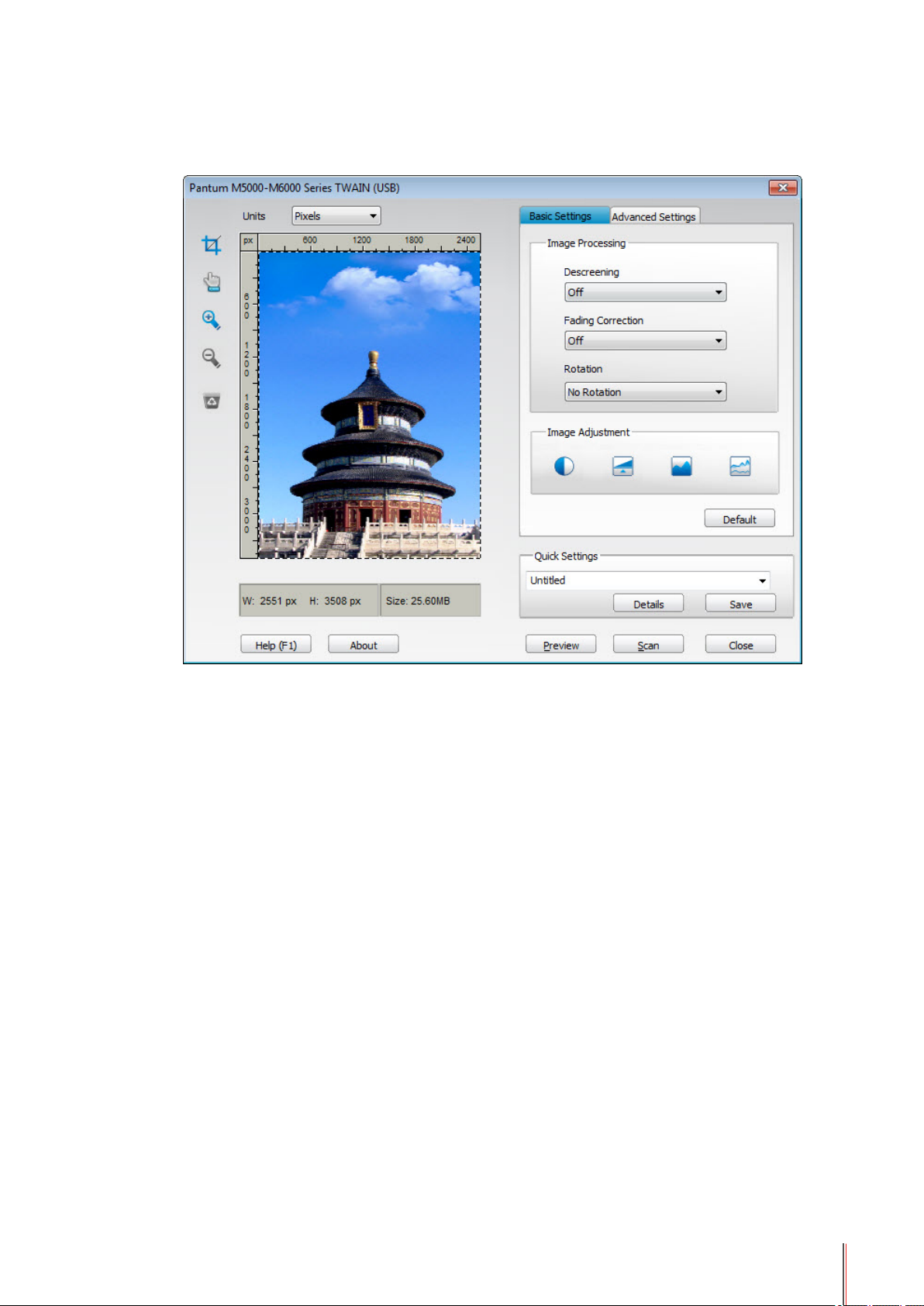The width and height of the screenshot is (924, 1306).
Task: Click the Scan button
Action: (649, 645)
